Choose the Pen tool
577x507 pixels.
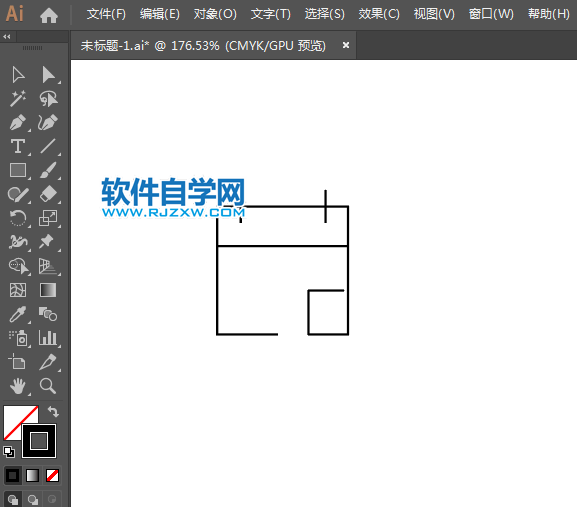pos(18,122)
